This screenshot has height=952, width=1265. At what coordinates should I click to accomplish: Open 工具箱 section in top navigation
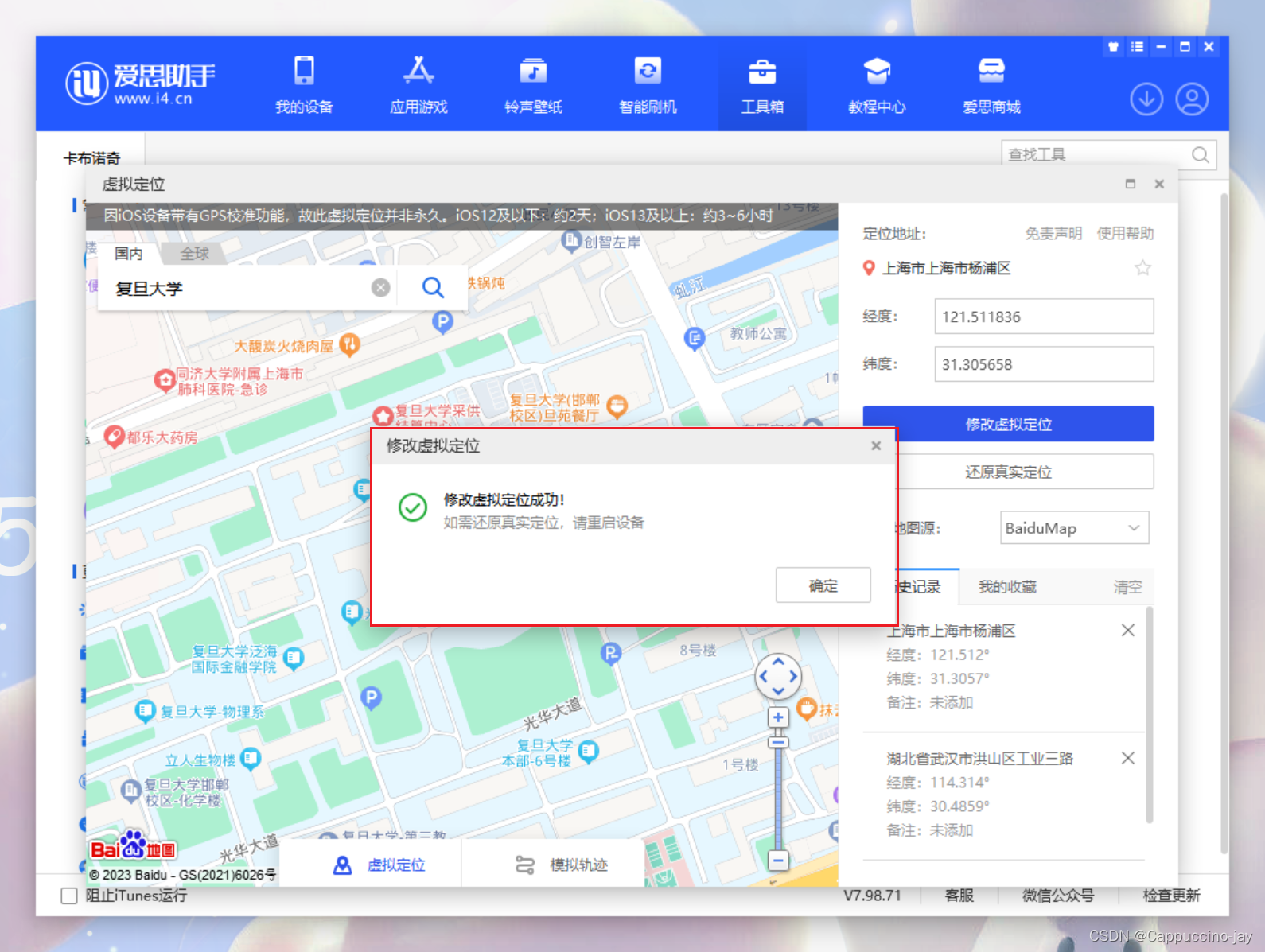(x=762, y=84)
